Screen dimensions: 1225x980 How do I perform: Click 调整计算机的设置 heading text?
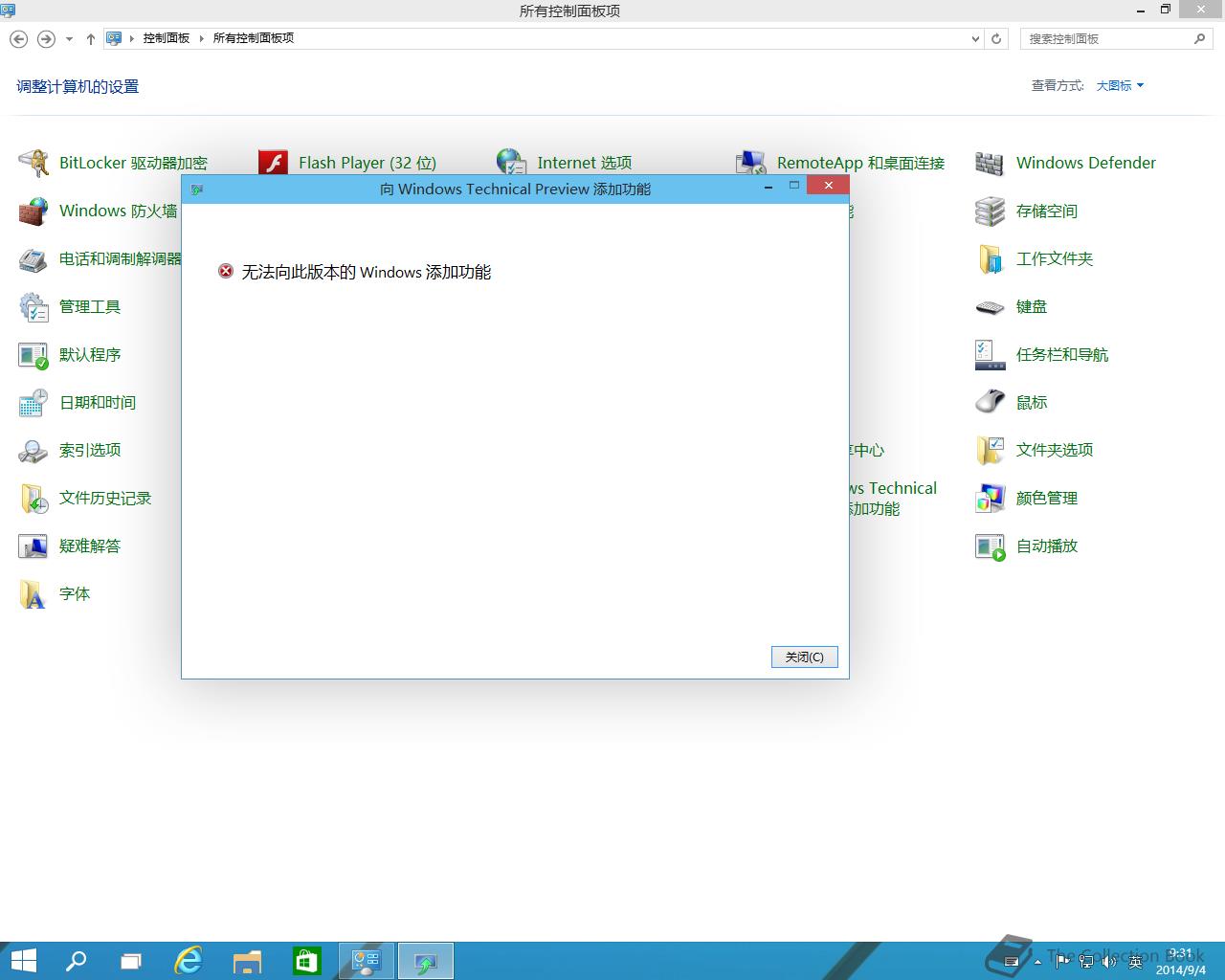(x=78, y=86)
